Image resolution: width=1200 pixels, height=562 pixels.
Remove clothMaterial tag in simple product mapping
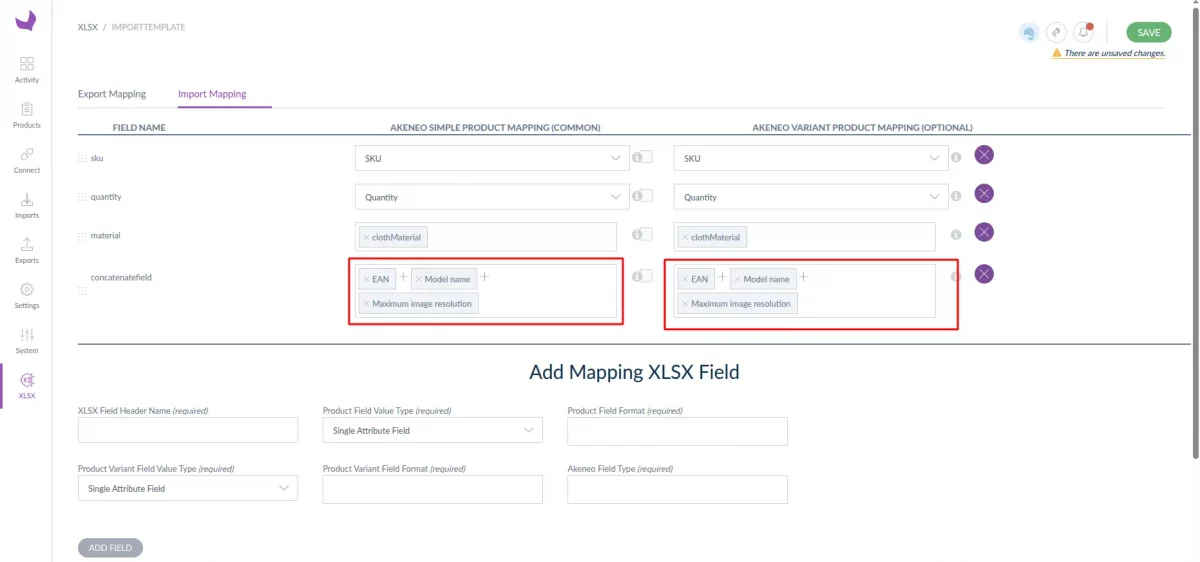366,238
